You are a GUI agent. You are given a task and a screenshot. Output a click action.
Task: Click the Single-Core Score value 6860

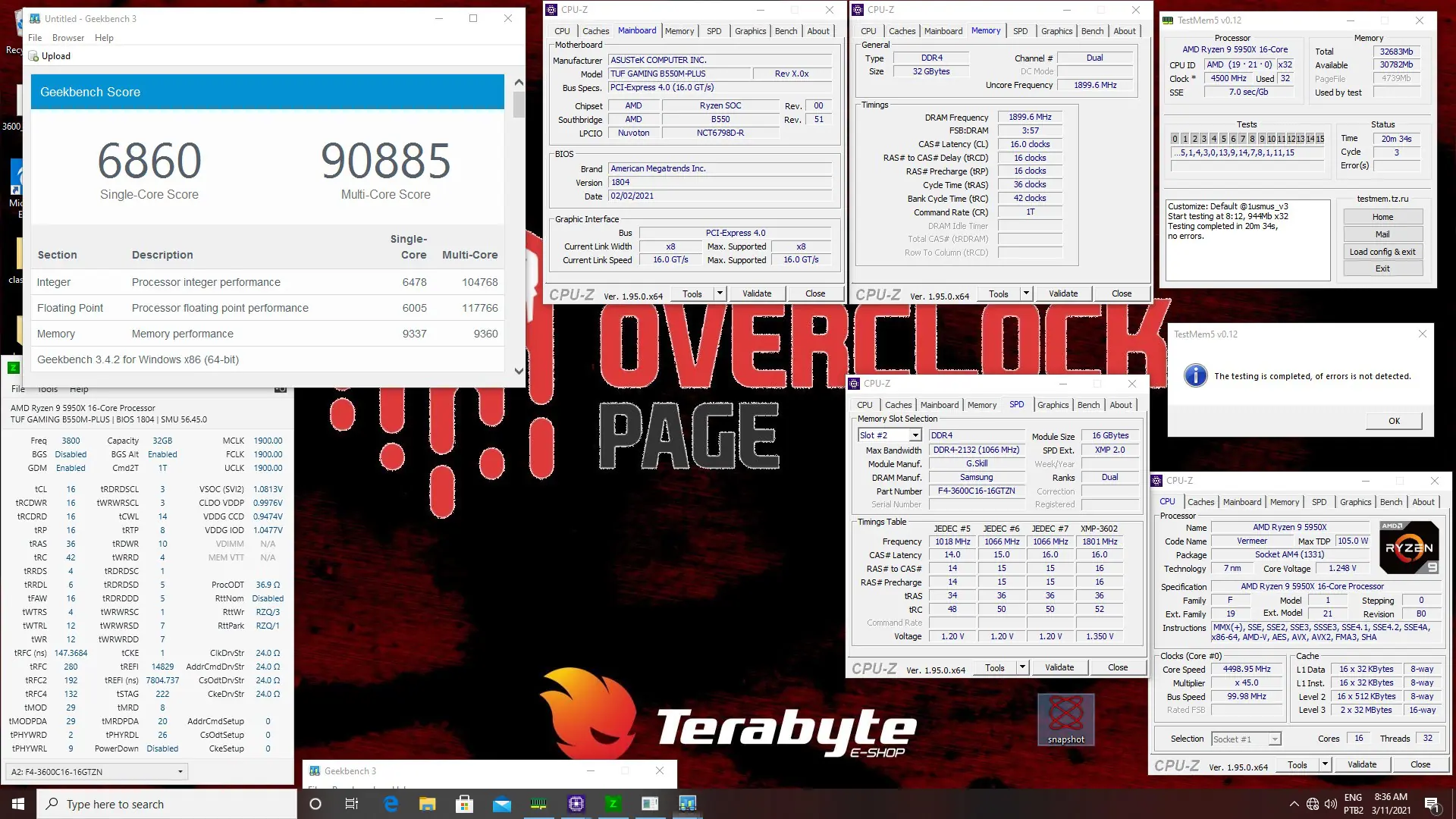[x=149, y=161]
